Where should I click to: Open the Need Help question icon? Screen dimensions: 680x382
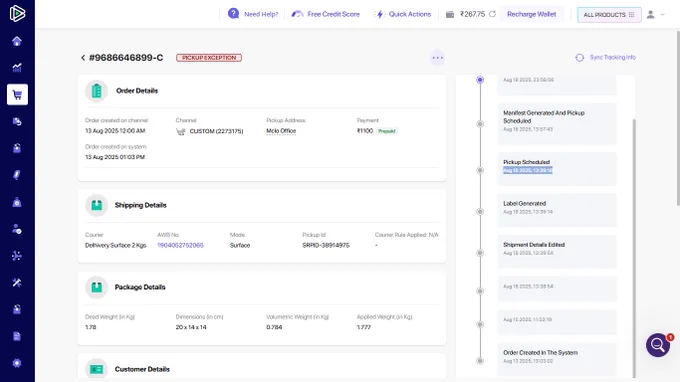[x=233, y=14]
